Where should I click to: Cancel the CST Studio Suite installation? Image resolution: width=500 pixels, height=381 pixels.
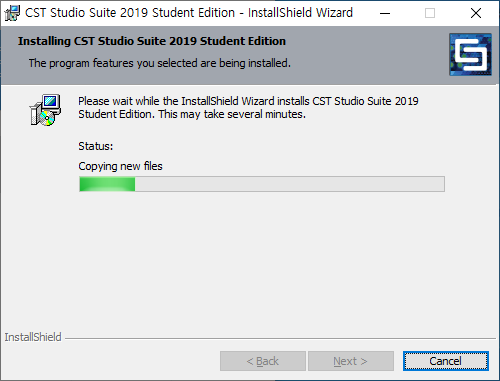point(446,361)
